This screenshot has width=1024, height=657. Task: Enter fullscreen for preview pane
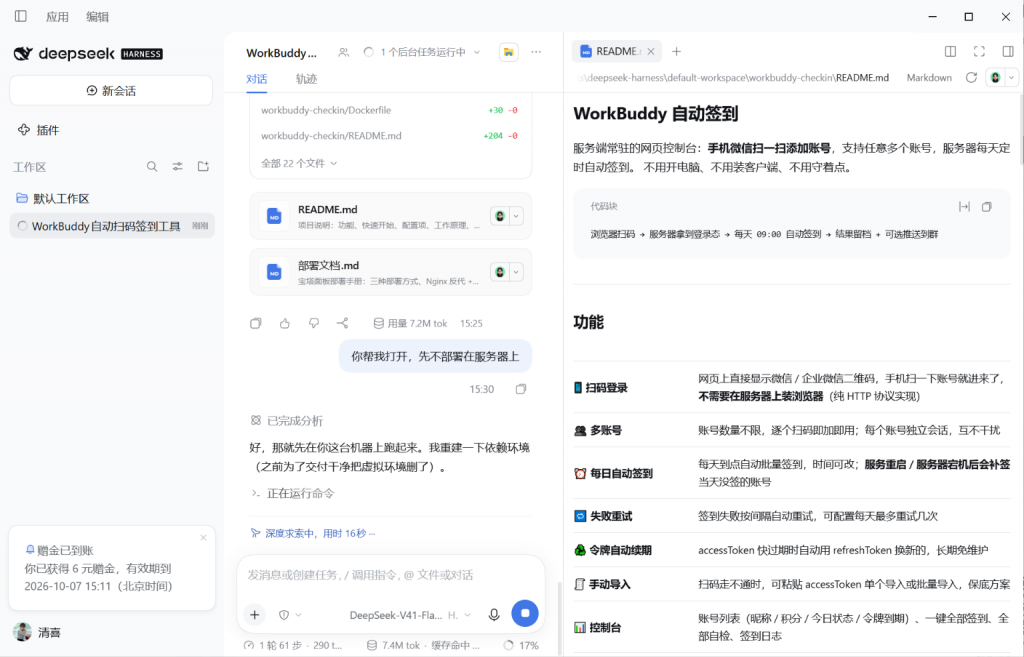(979, 51)
